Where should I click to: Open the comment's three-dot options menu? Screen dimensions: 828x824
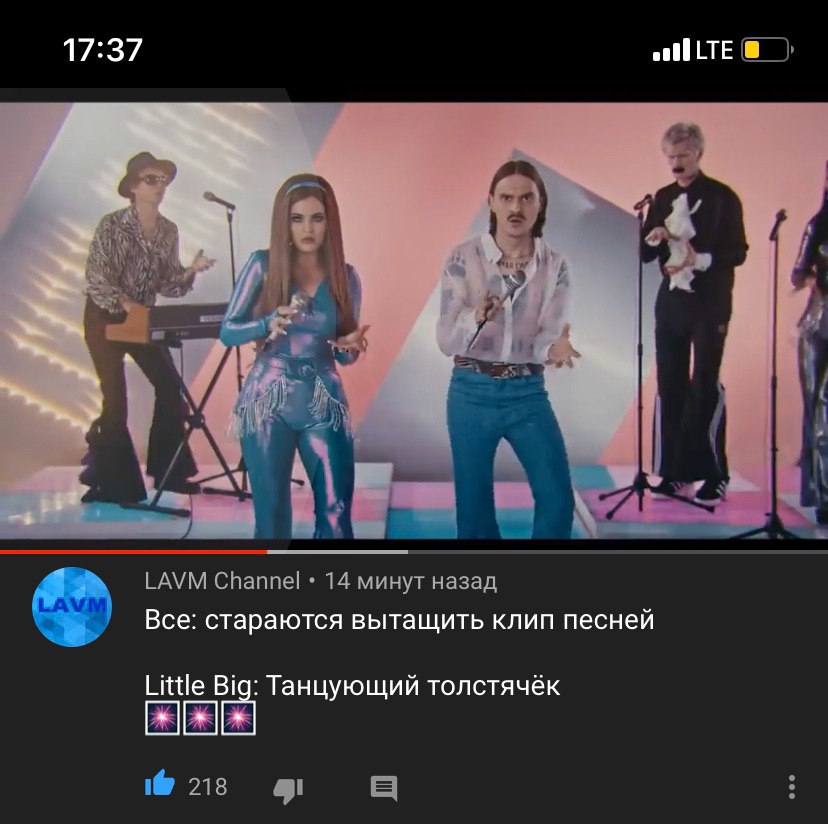pos(791,786)
